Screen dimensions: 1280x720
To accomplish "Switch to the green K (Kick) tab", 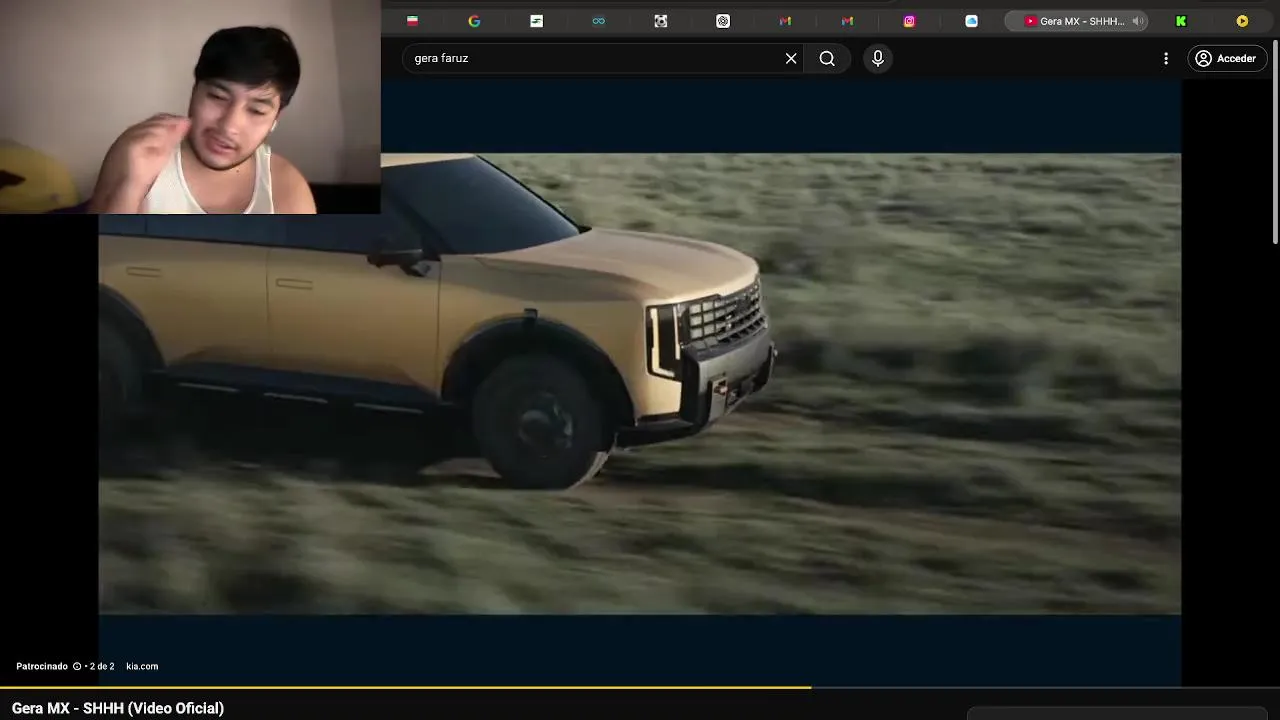I will pyautogui.click(x=1181, y=21).
